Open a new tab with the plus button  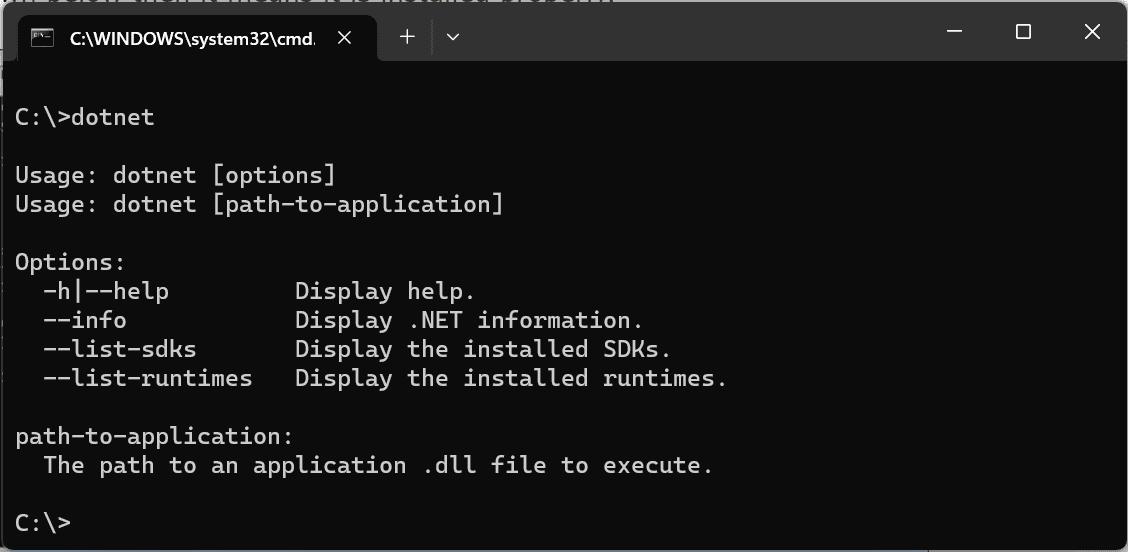pos(407,37)
